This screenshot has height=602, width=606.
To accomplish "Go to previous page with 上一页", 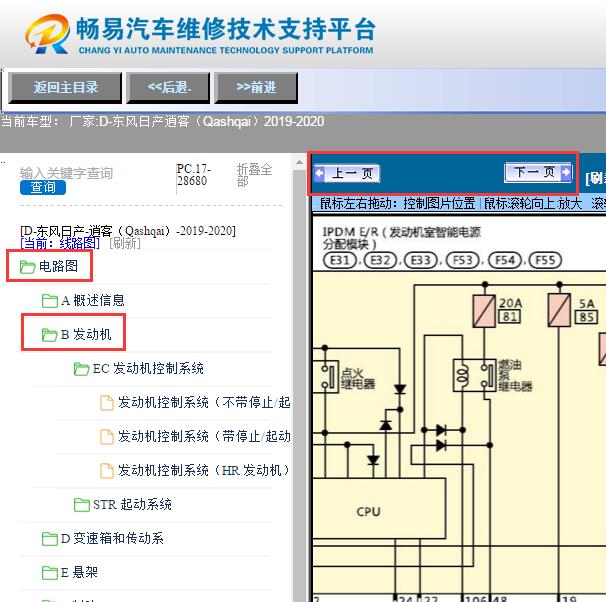I will pos(347,173).
